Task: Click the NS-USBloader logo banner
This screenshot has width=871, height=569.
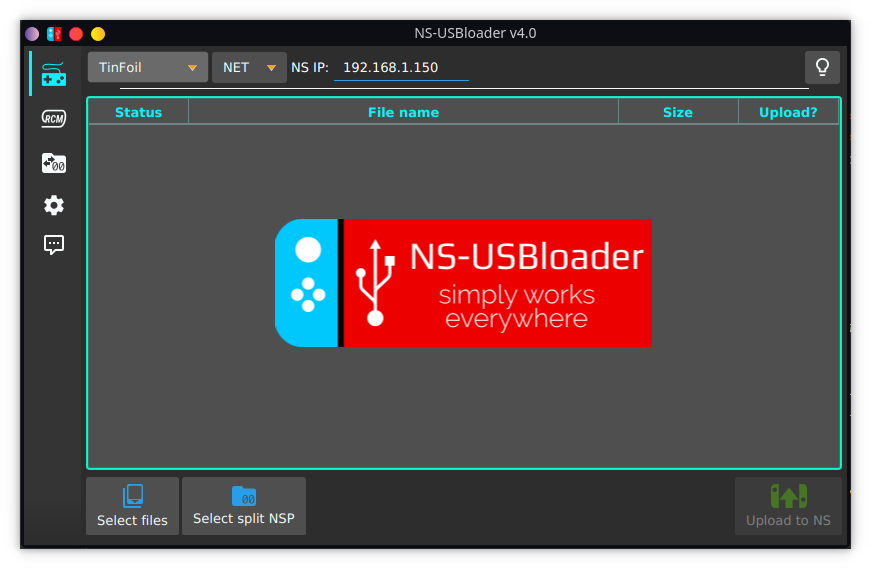Action: [463, 283]
